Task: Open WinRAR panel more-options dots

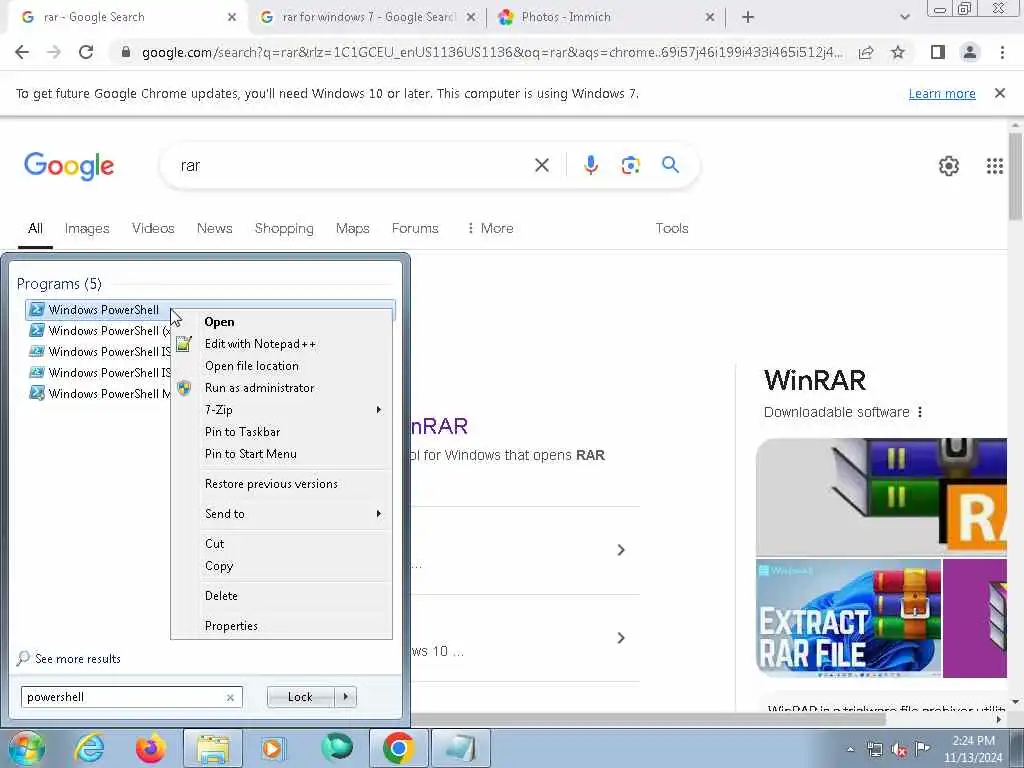Action: pyautogui.click(x=920, y=412)
